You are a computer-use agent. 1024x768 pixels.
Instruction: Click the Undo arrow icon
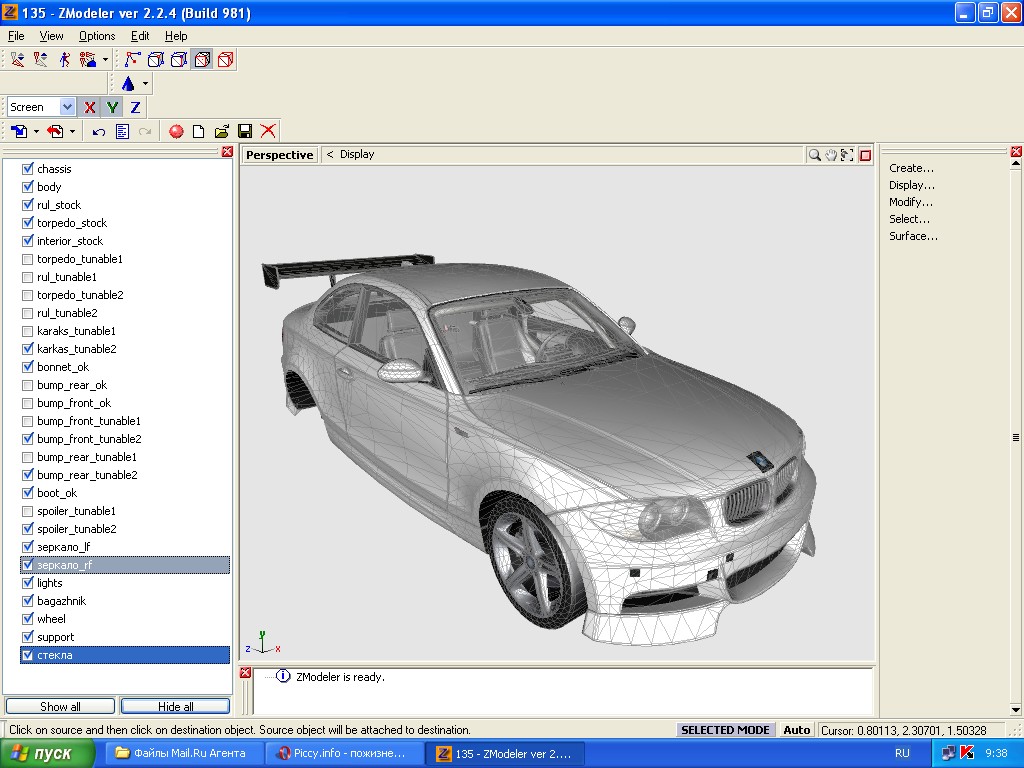tap(99, 131)
